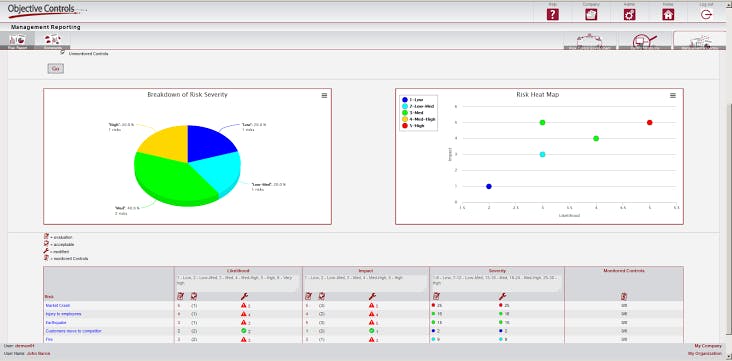
Task: Toggle the Unmonitored Controls checkbox
Action: (x=63, y=52)
